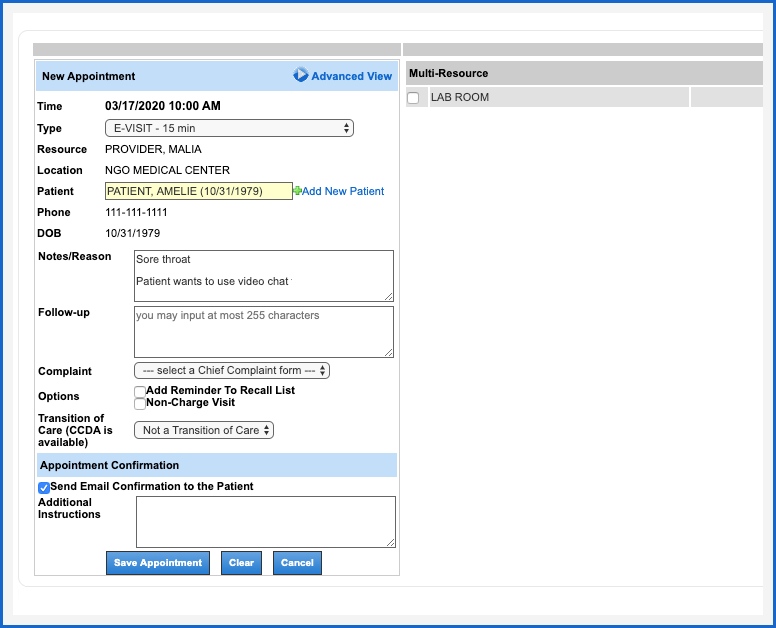Hit the Cancel button
776x628 pixels.
(x=297, y=563)
